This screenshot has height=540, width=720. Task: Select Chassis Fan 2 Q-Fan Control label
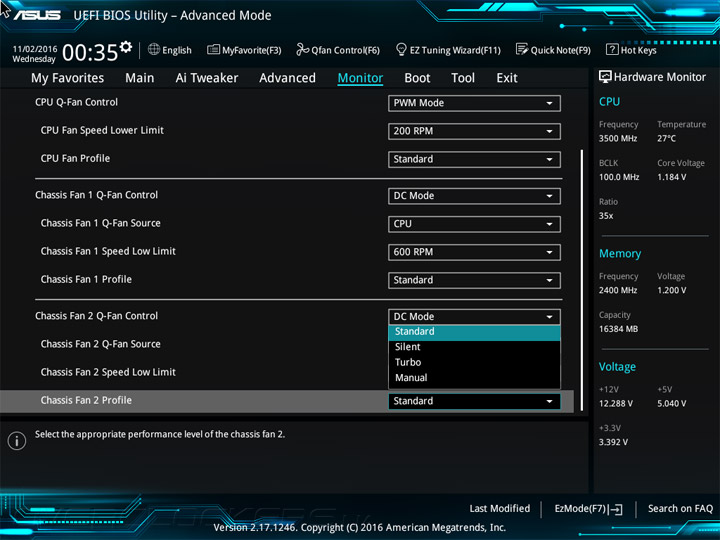[96, 316]
